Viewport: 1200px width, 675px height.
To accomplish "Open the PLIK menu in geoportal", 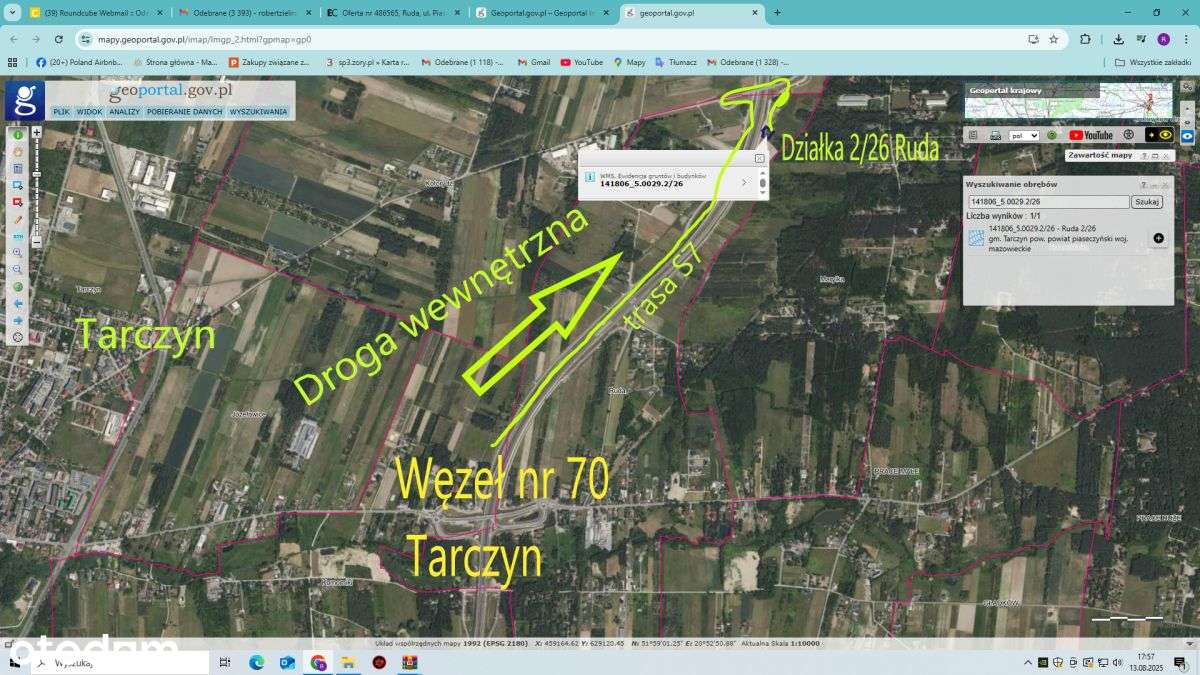I will coord(62,112).
